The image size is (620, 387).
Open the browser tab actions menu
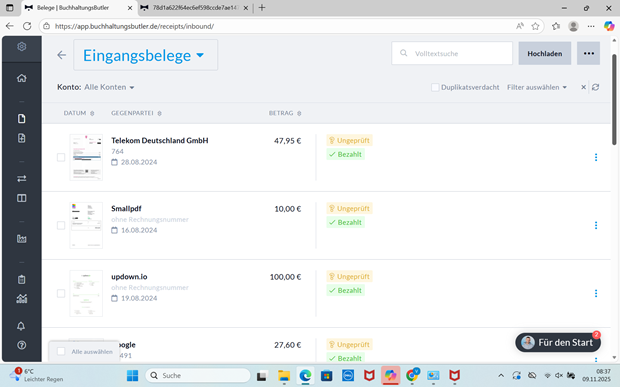coord(9,8)
